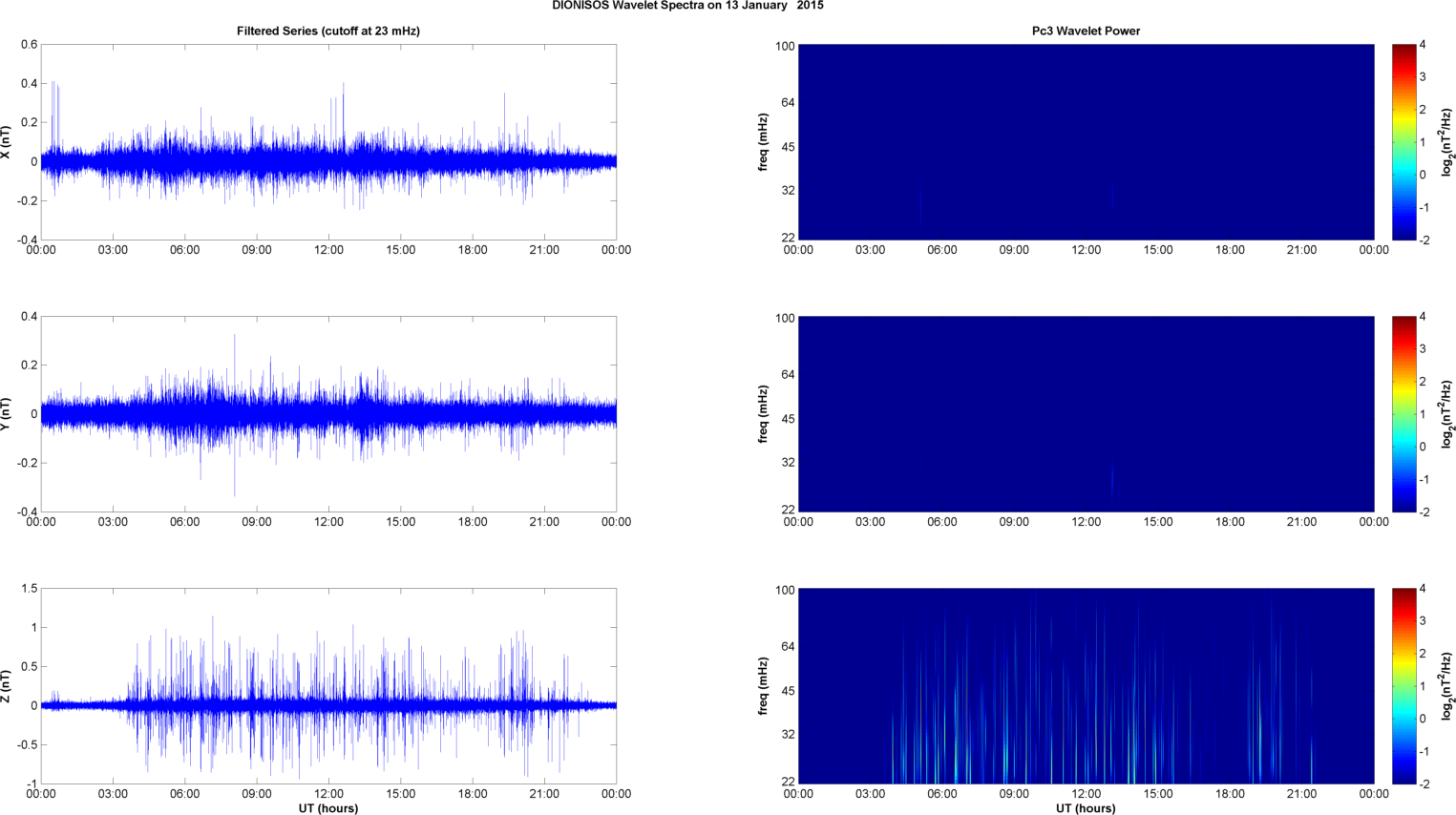Click the X component wavelet power spectrogram
Screen dimensions: 1456x815
1086,142
